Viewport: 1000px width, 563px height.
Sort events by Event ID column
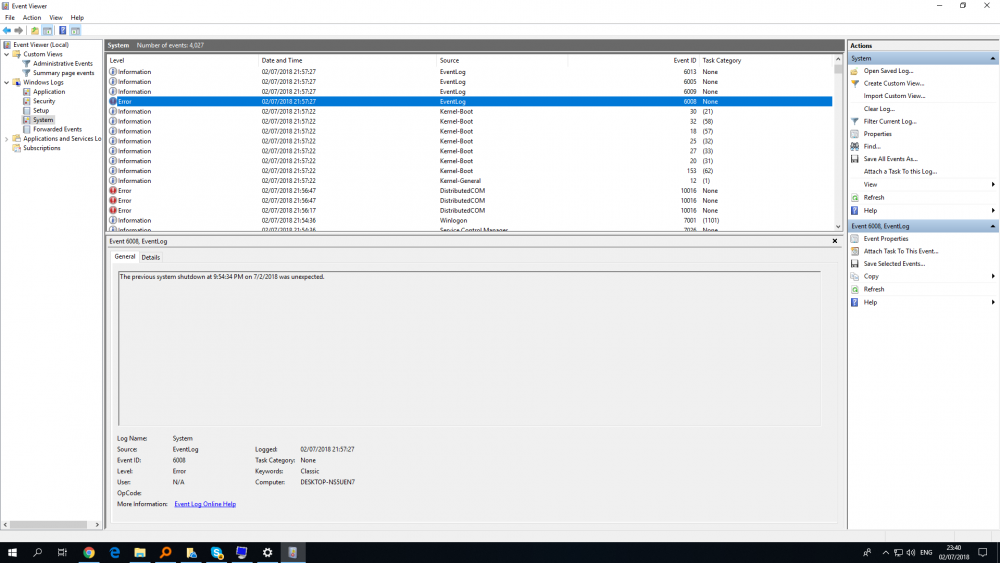coord(633,61)
